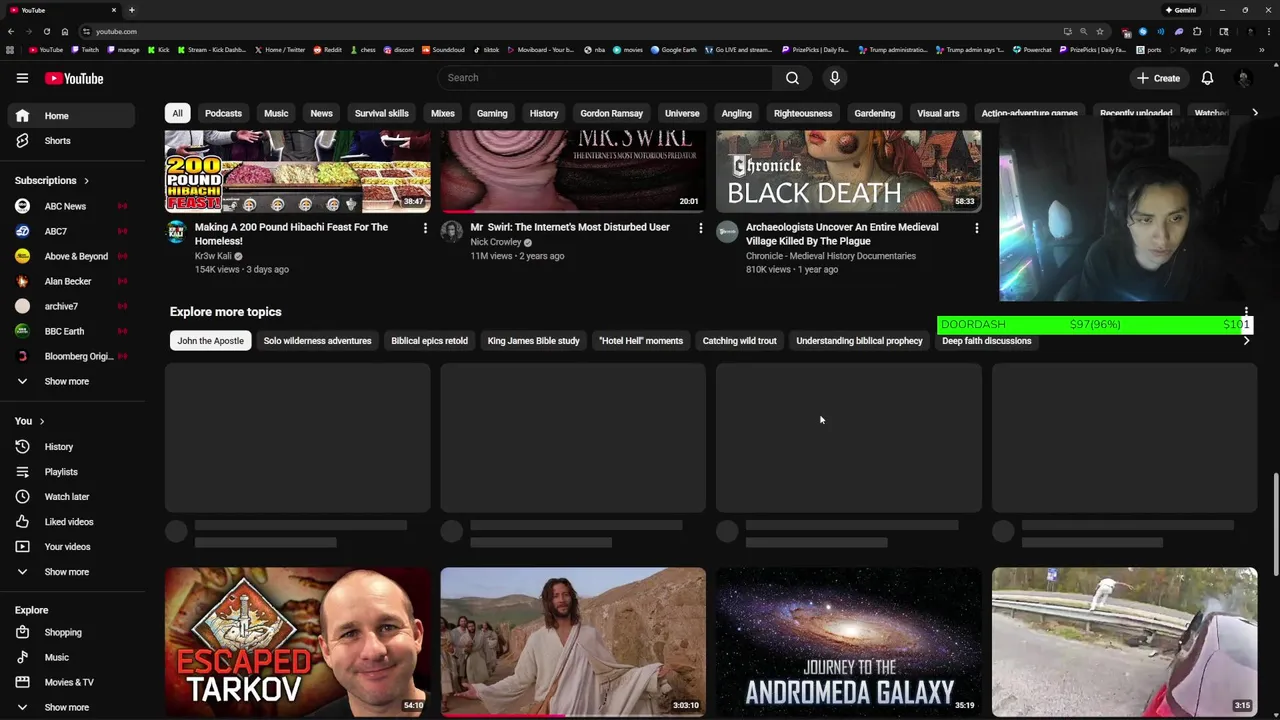Click the Create button
This screenshot has height=720, width=1280.
pyautogui.click(x=1158, y=78)
